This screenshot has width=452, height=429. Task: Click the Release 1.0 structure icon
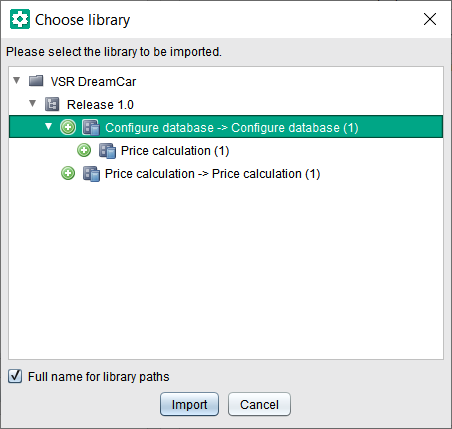52,104
